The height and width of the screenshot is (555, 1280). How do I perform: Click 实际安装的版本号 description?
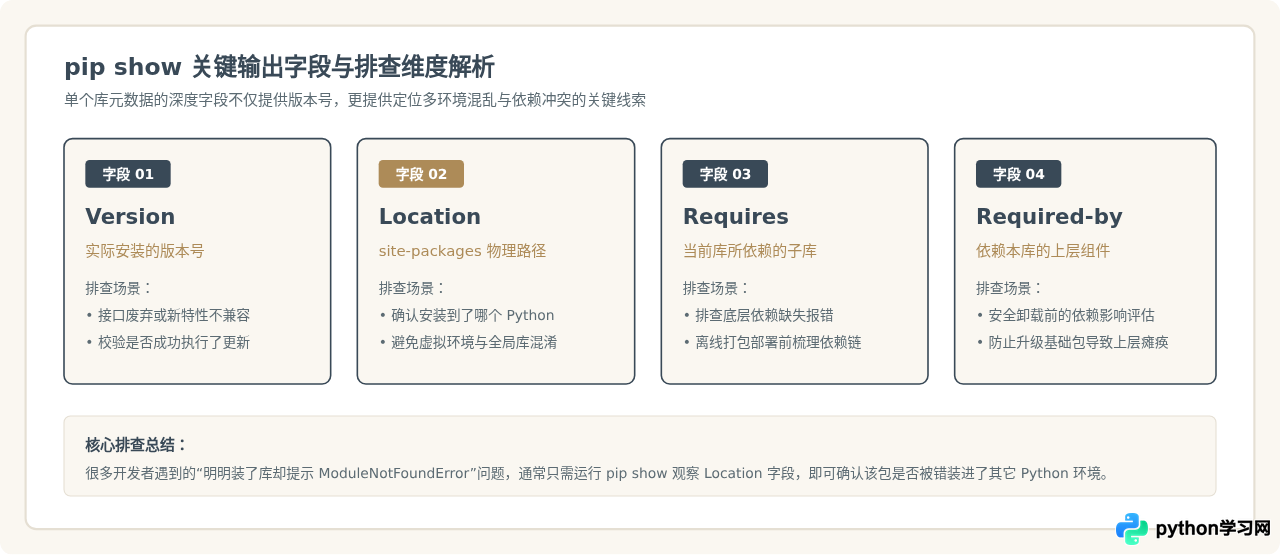click(x=145, y=251)
